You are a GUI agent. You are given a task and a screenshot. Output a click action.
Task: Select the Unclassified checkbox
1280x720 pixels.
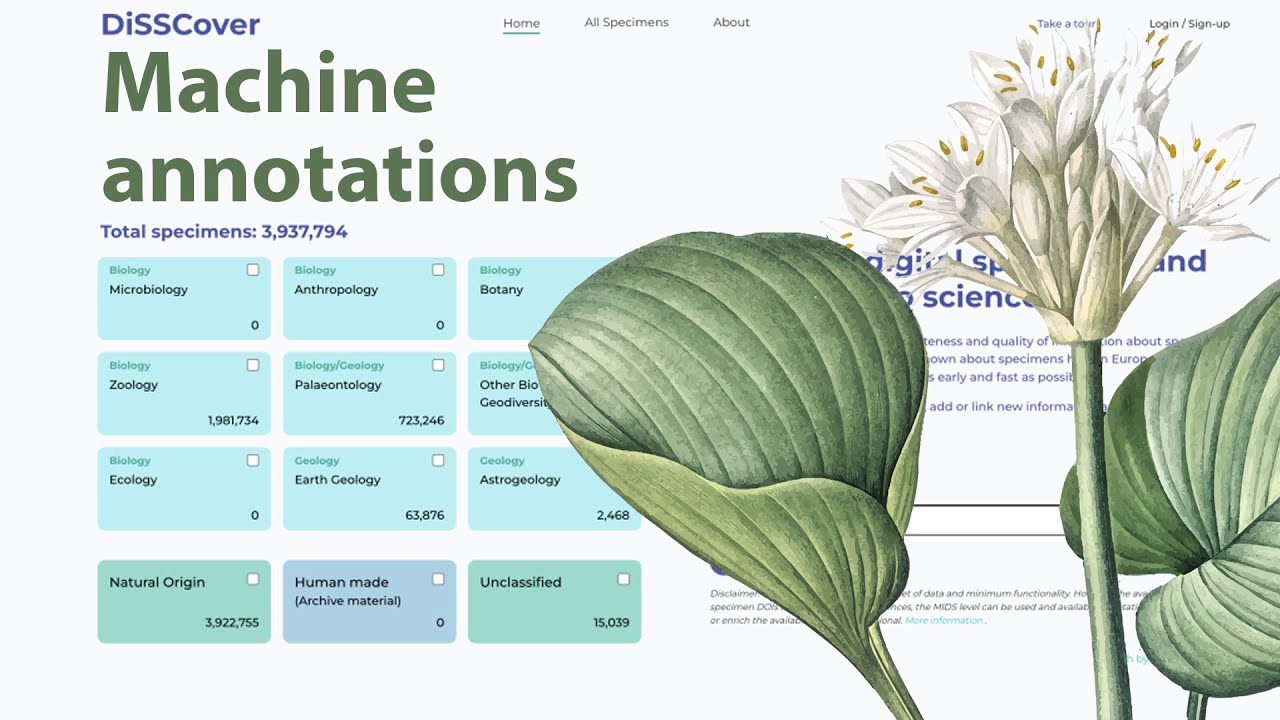[624, 579]
